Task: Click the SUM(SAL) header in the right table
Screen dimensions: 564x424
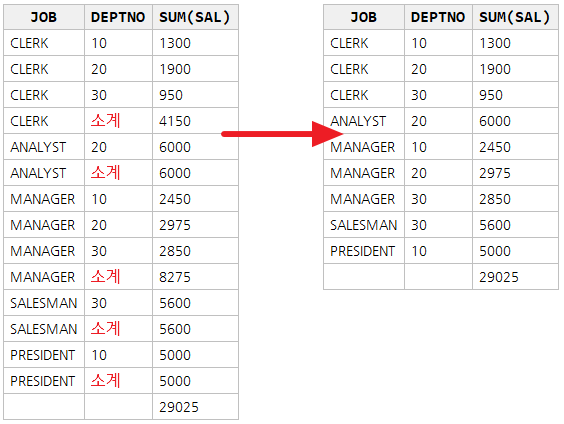Action: tap(515, 17)
